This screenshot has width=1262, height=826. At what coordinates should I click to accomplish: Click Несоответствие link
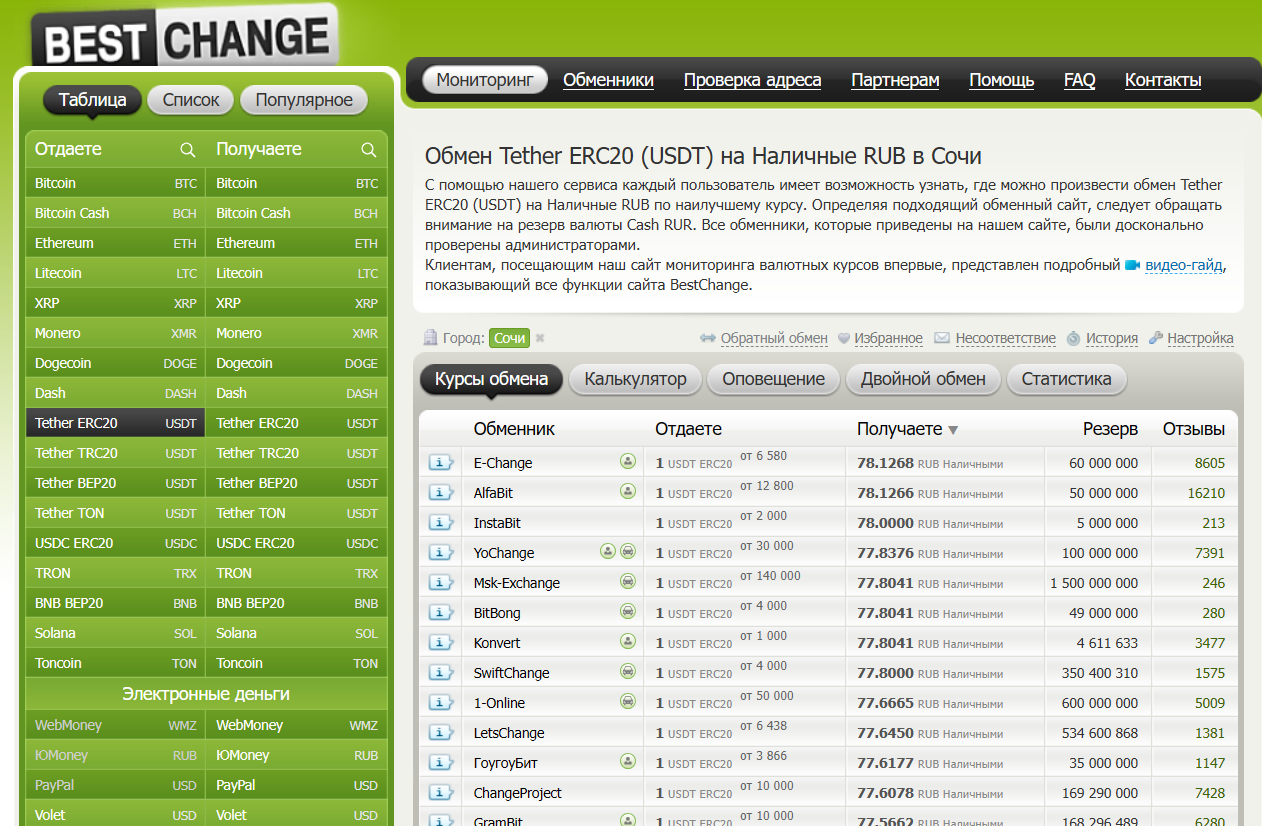1005,338
